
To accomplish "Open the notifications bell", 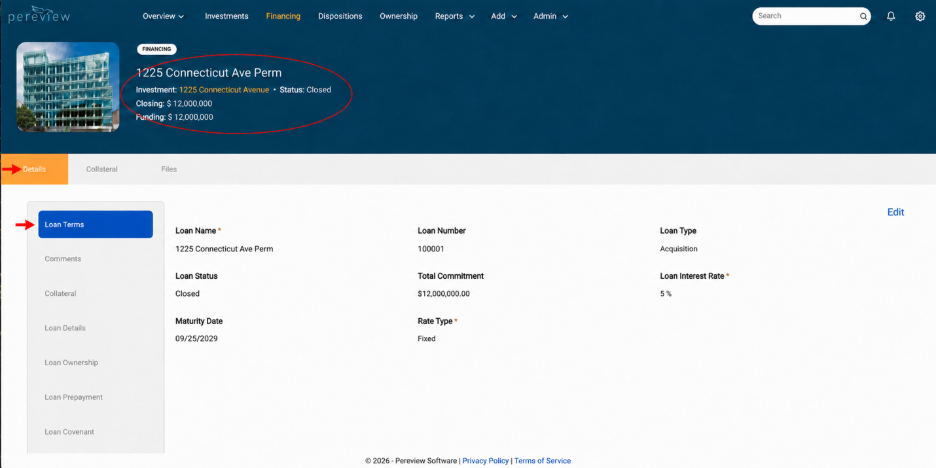I will click(x=891, y=16).
